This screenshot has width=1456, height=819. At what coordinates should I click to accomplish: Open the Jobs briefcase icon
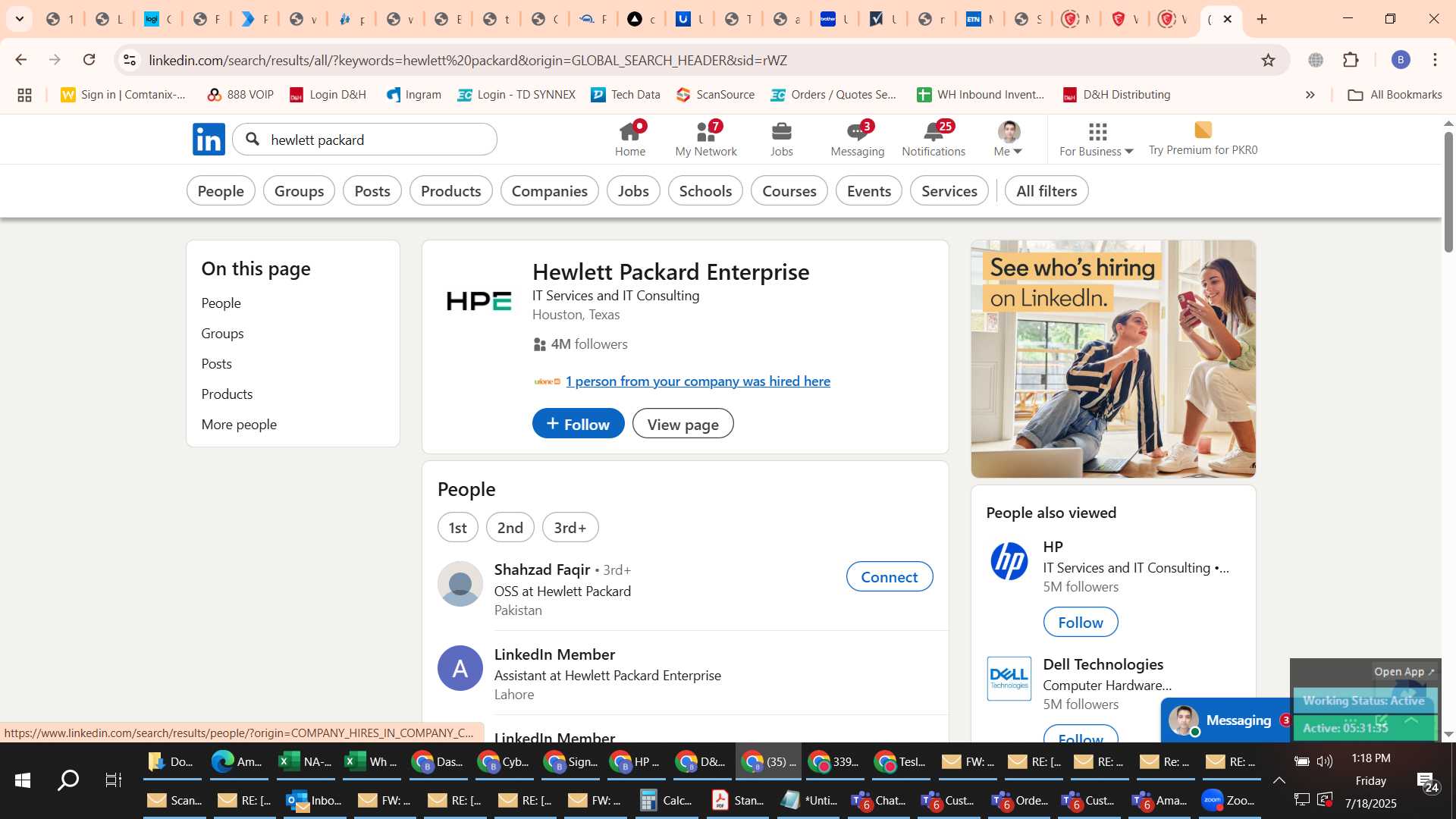coord(782,139)
